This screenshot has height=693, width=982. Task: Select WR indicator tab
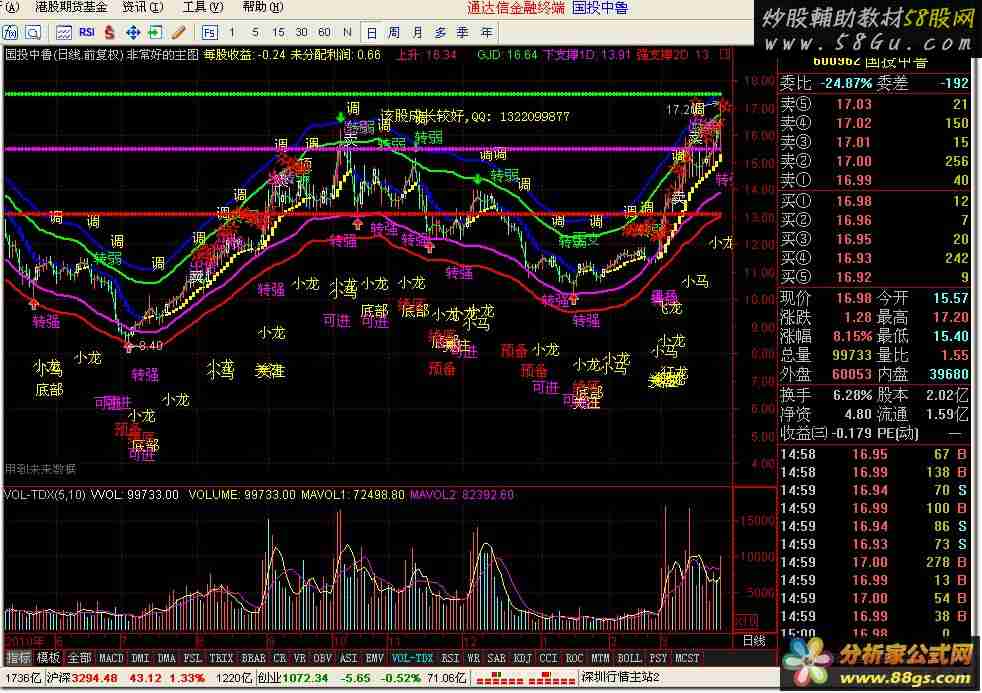[x=473, y=658]
